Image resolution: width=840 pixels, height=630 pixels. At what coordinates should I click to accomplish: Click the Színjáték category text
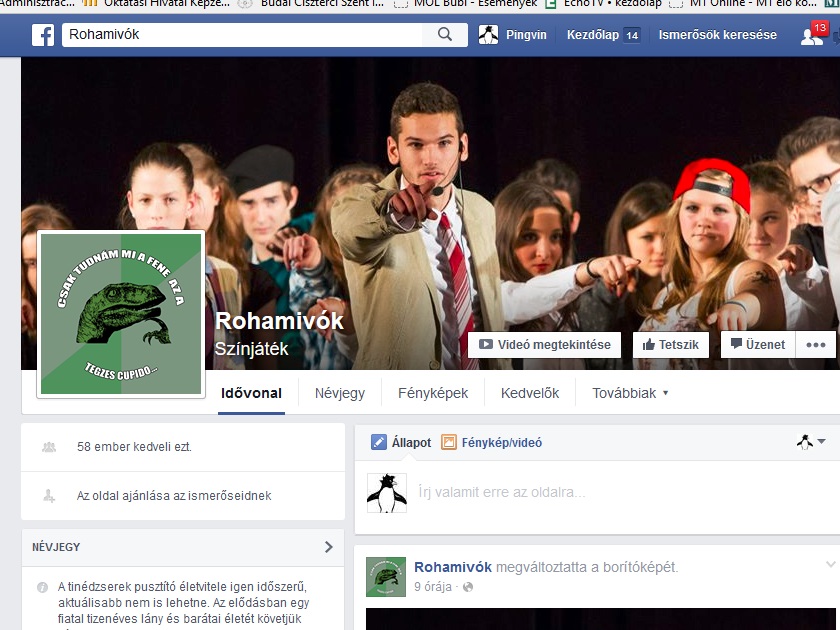tap(251, 349)
